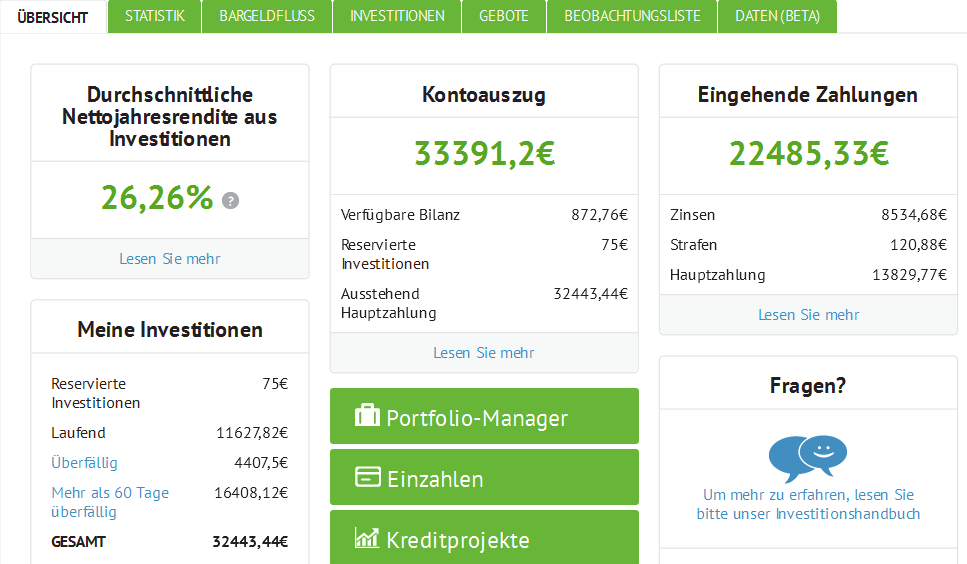Open the Überfällig investments link
Screen dimensions: 967x564
pos(84,463)
